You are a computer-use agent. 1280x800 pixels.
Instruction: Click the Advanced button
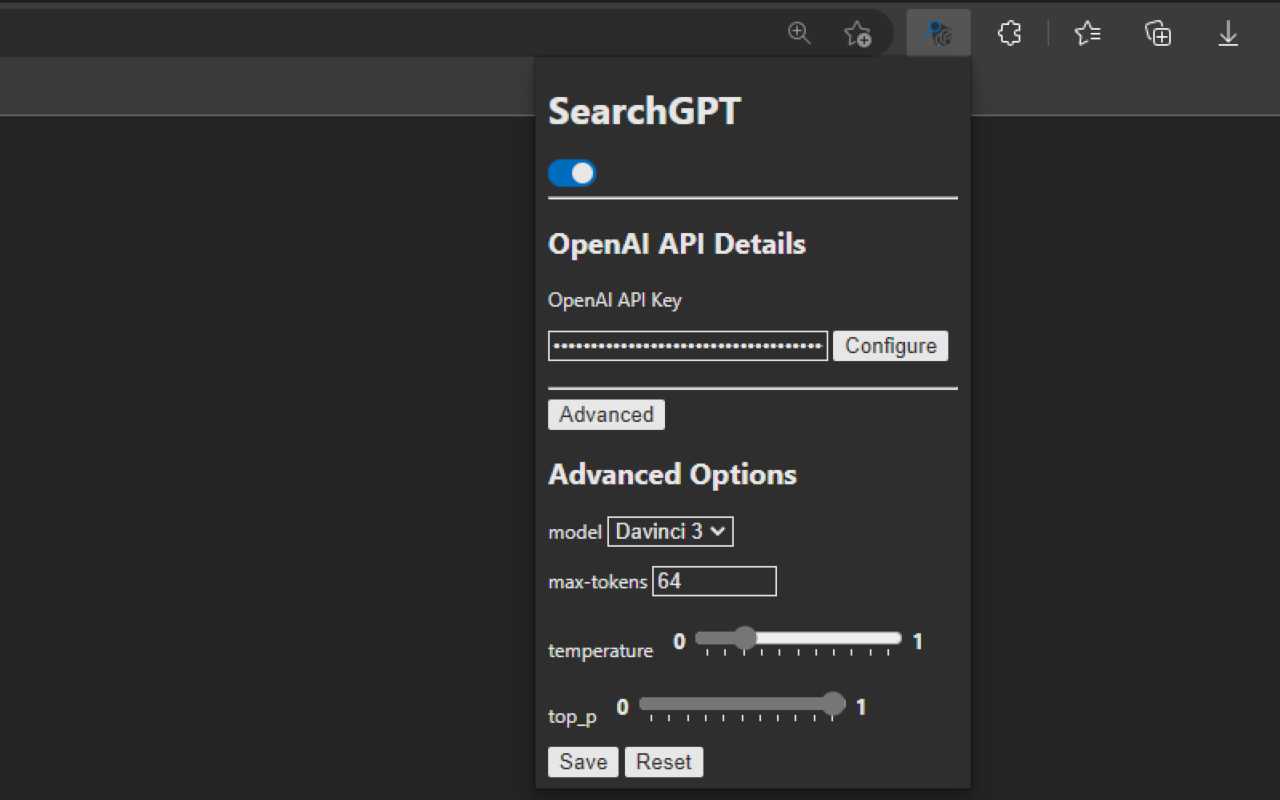coord(606,415)
